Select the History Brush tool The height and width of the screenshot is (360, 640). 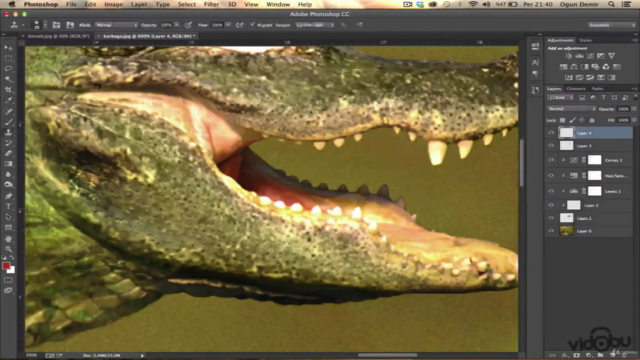pyautogui.click(x=8, y=143)
